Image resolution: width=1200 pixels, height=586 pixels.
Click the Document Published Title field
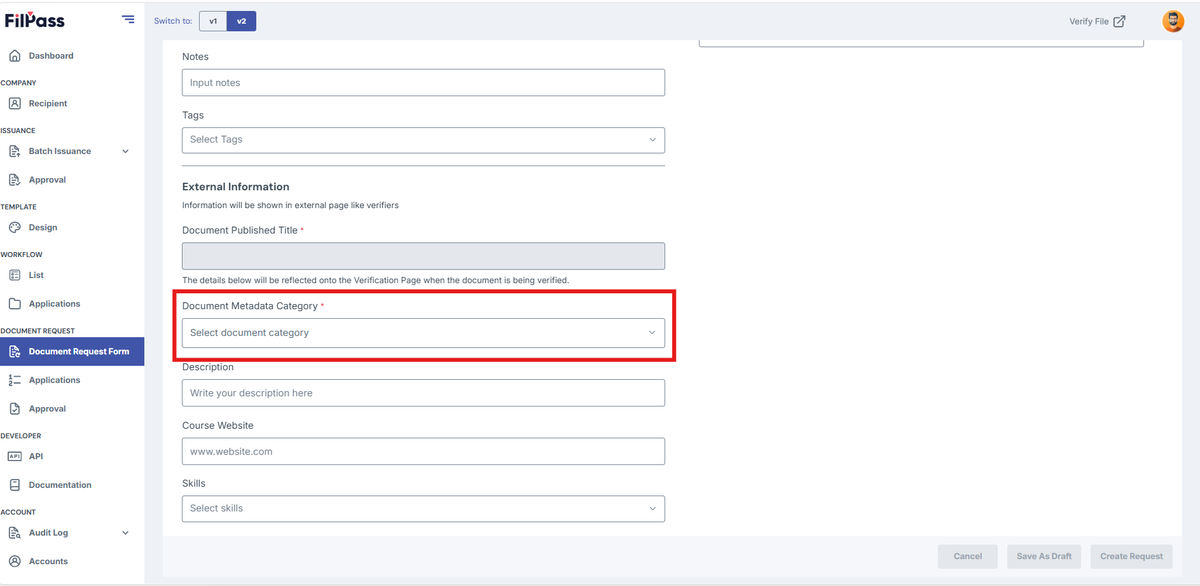click(x=423, y=256)
